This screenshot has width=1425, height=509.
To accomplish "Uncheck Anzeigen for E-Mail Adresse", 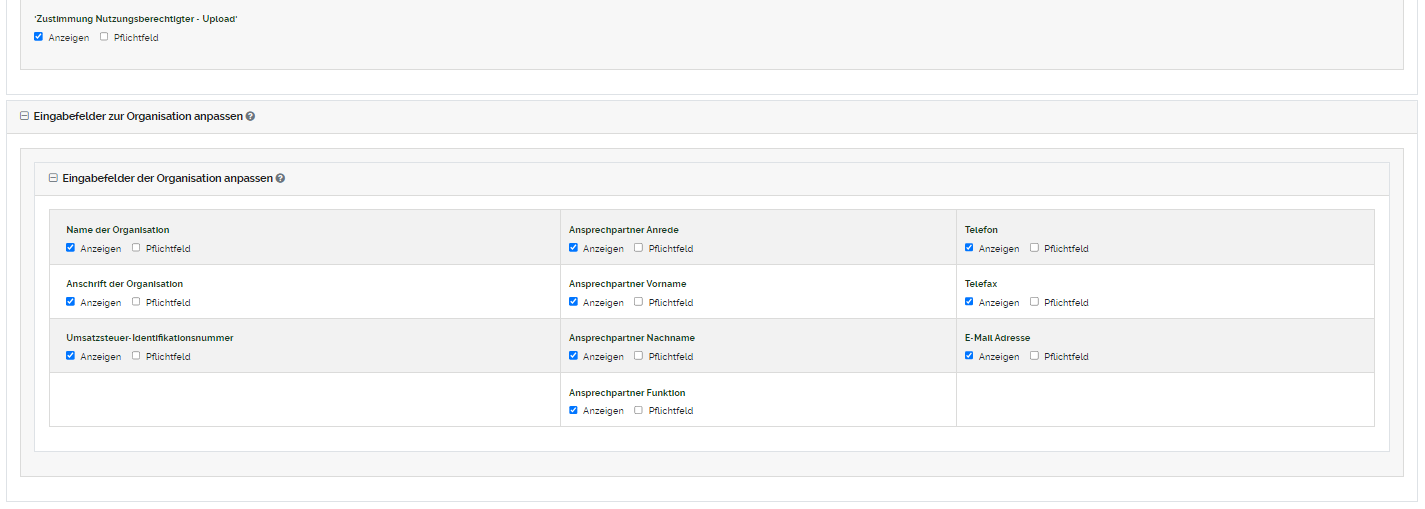I will (969, 356).
